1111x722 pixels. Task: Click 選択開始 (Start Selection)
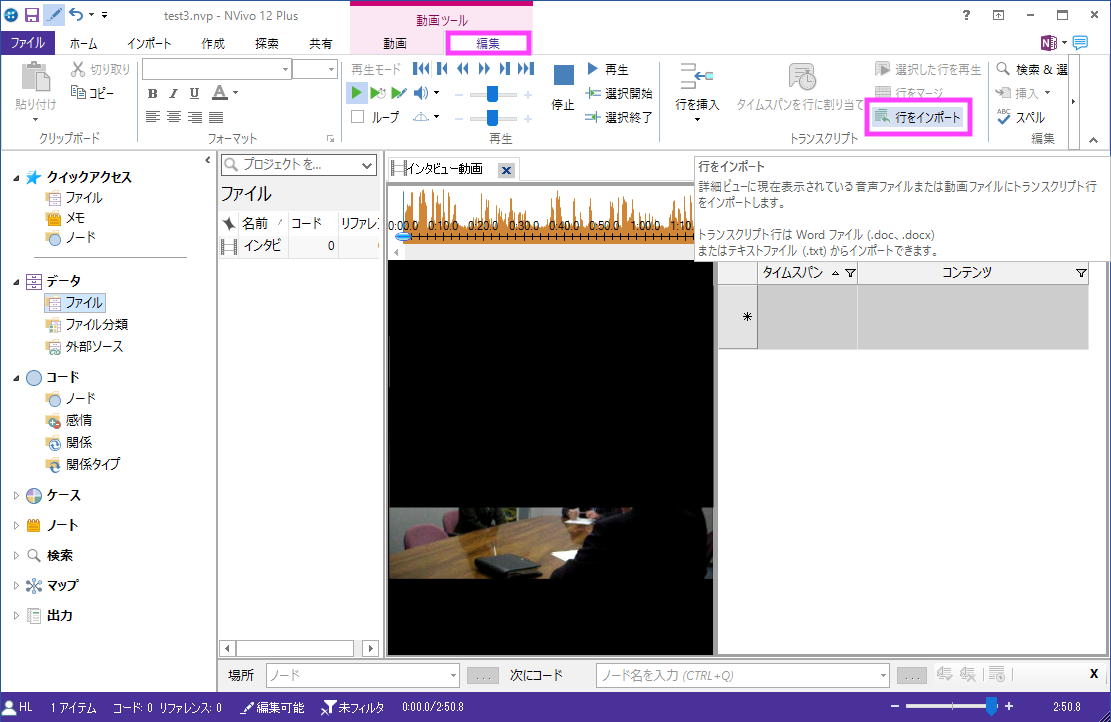pos(619,94)
